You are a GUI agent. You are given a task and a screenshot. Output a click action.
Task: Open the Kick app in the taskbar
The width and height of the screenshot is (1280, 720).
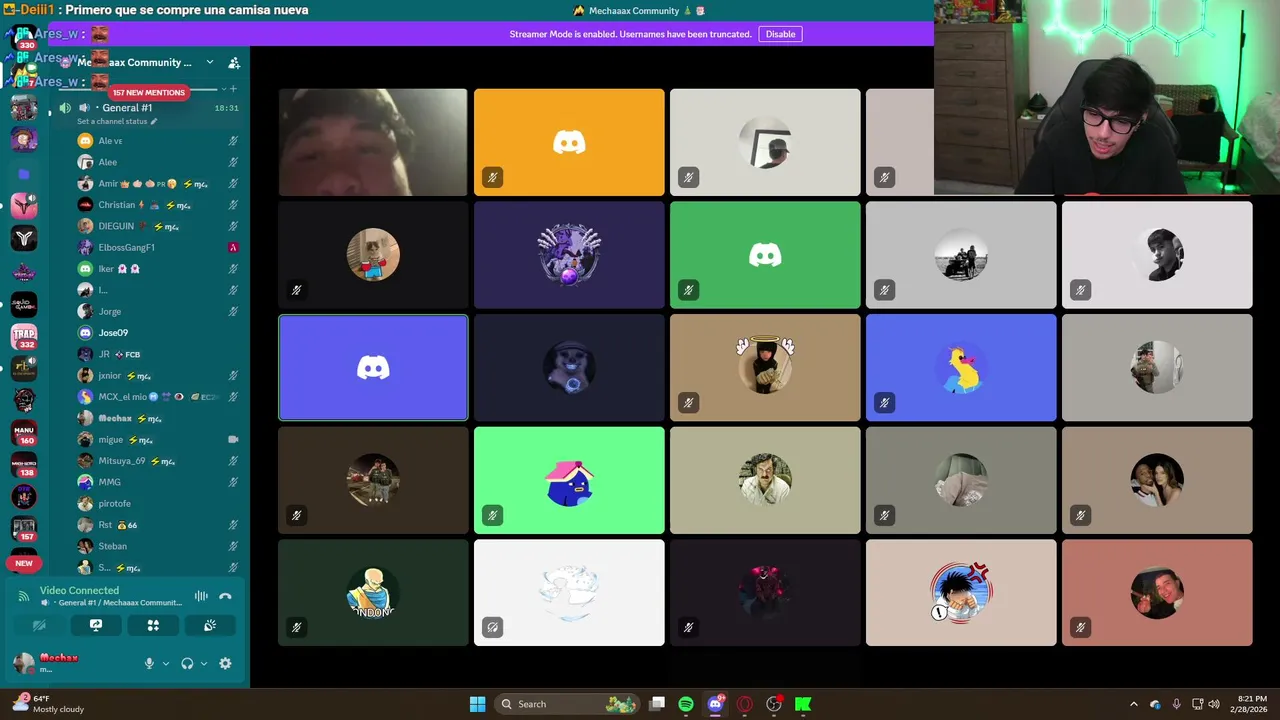click(802, 704)
